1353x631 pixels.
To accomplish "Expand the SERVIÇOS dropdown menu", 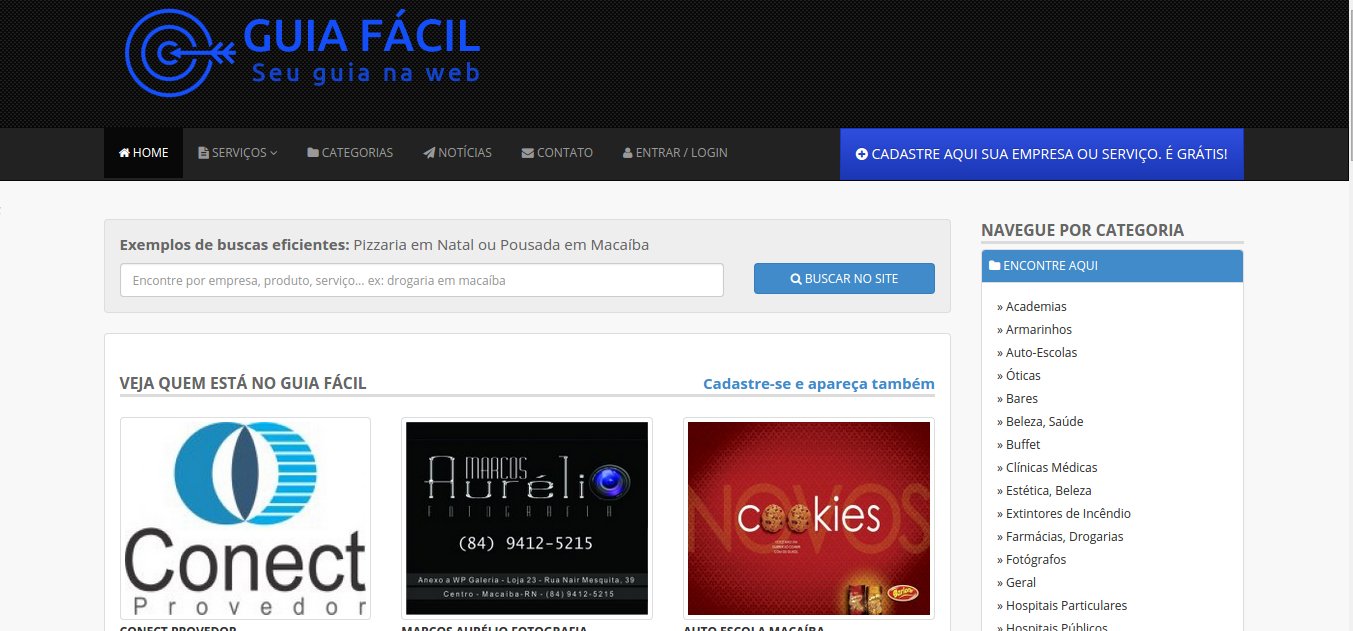I will [x=238, y=153].
